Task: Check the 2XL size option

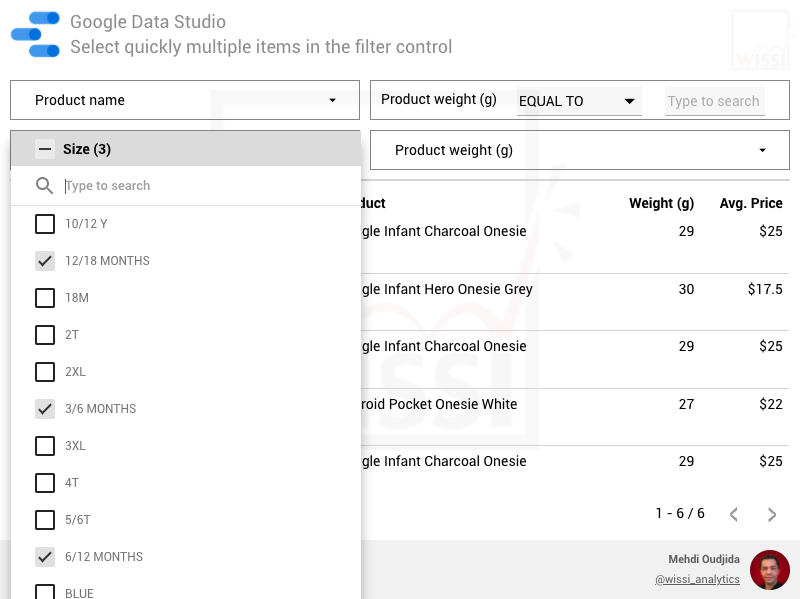Action: (45, 372)
